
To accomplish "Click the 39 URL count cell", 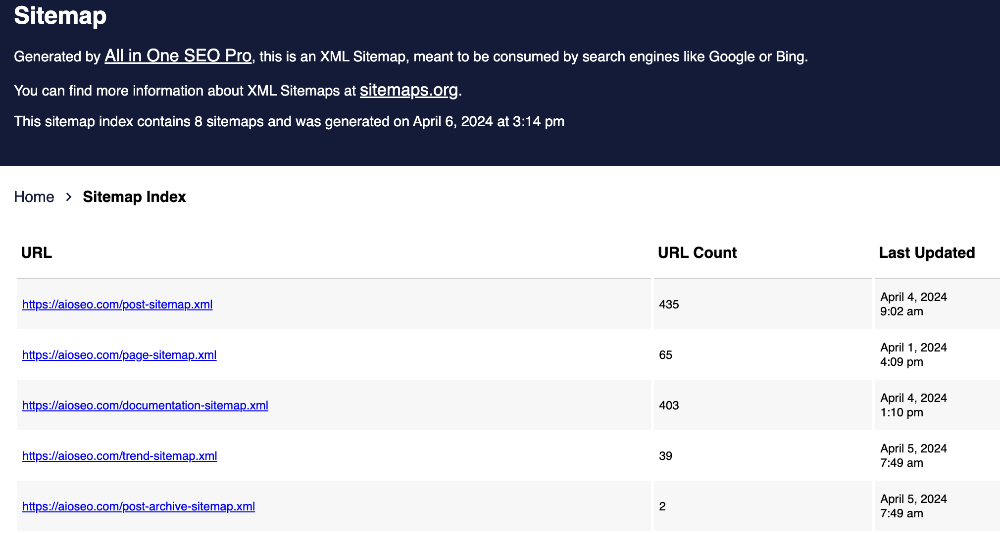I will pos(666,456).
